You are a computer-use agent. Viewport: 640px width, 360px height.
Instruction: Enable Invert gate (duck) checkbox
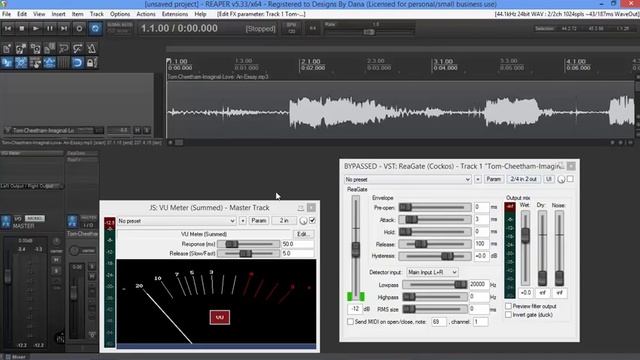(x=509, y=315)
